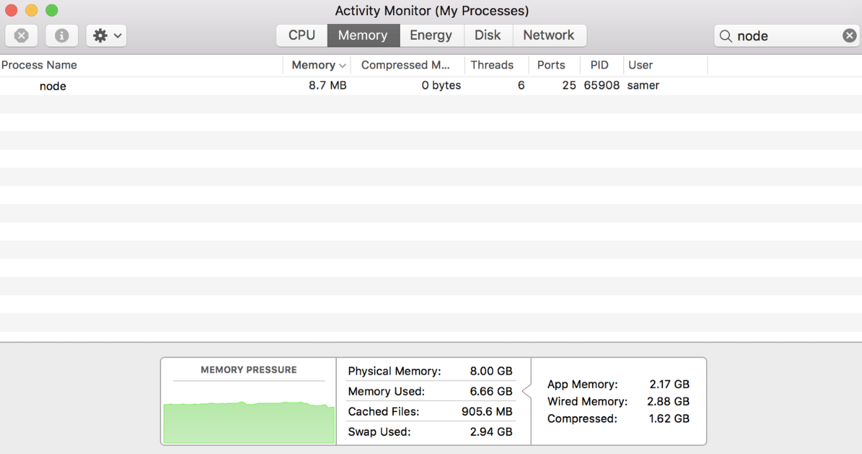Click App Memory 2.17 GB value

[669, 384]
